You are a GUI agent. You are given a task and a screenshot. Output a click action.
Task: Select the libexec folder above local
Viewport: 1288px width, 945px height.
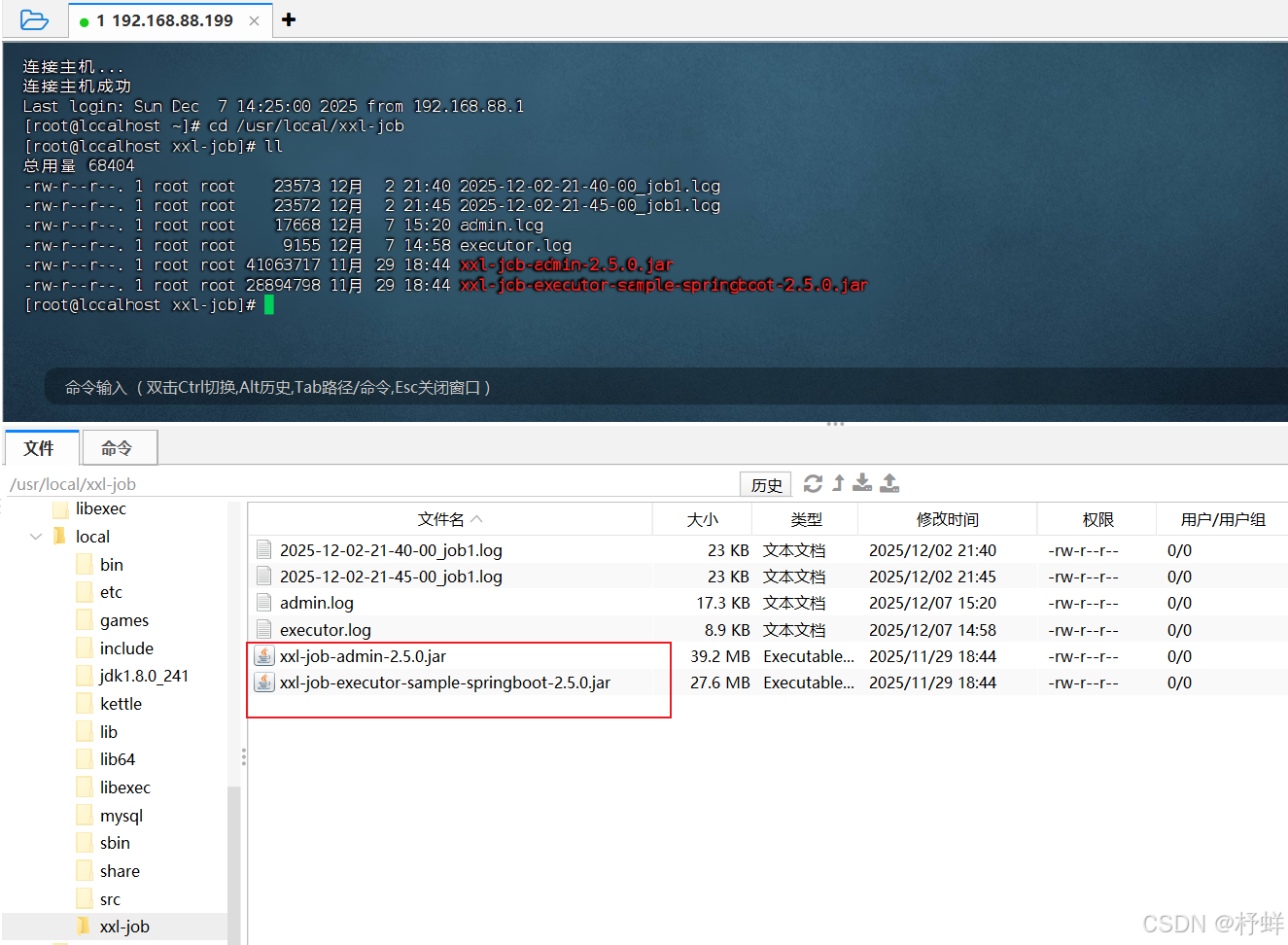(101, 508)
